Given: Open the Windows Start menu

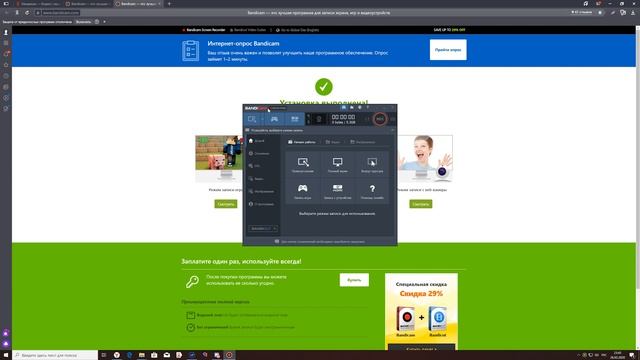Looking at the screenshot, I should 6,355.
